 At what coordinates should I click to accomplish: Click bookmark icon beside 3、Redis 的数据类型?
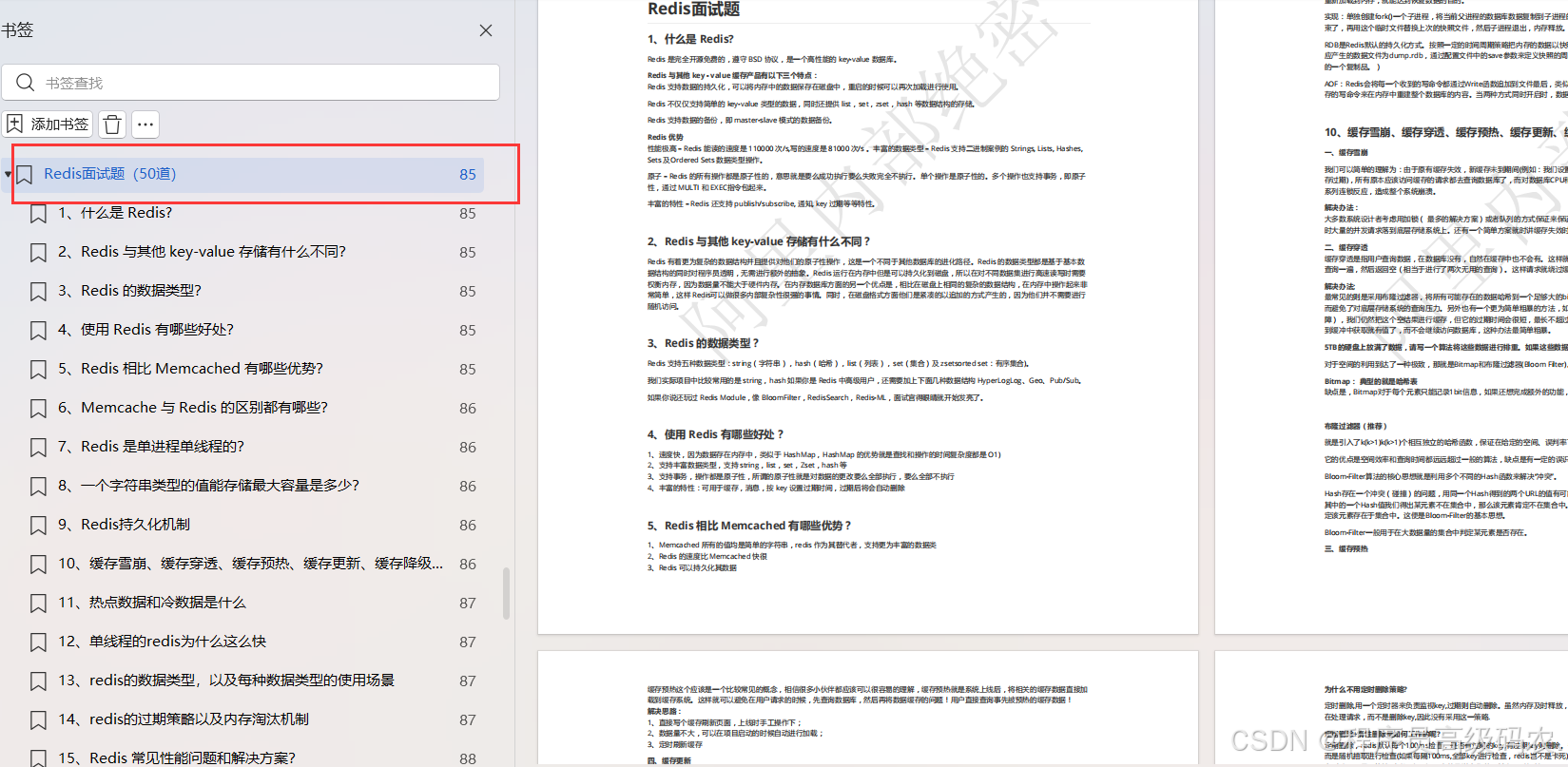tap(38, 292)
